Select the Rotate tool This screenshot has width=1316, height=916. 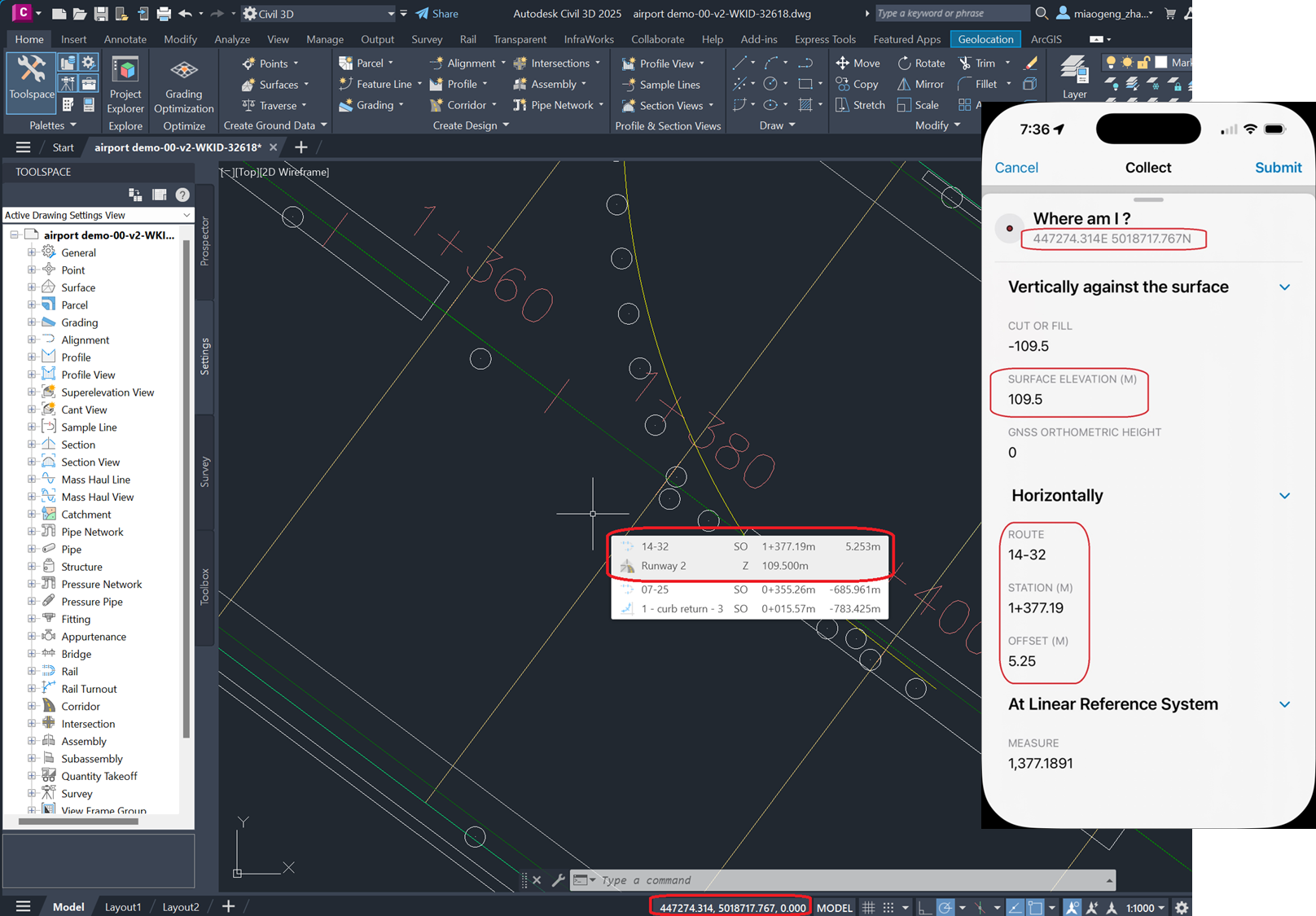921,63
